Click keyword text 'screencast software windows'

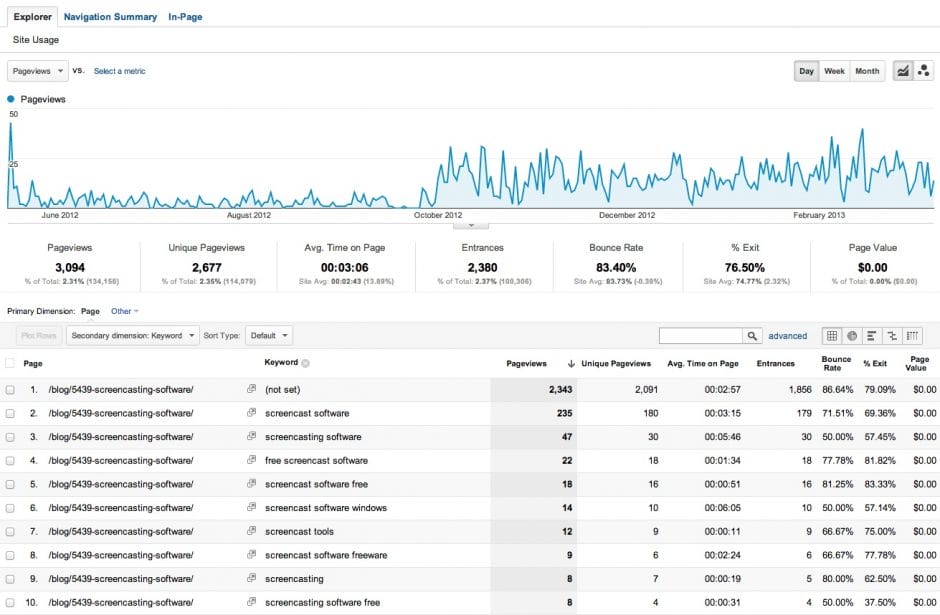click(x=326, y=508)
